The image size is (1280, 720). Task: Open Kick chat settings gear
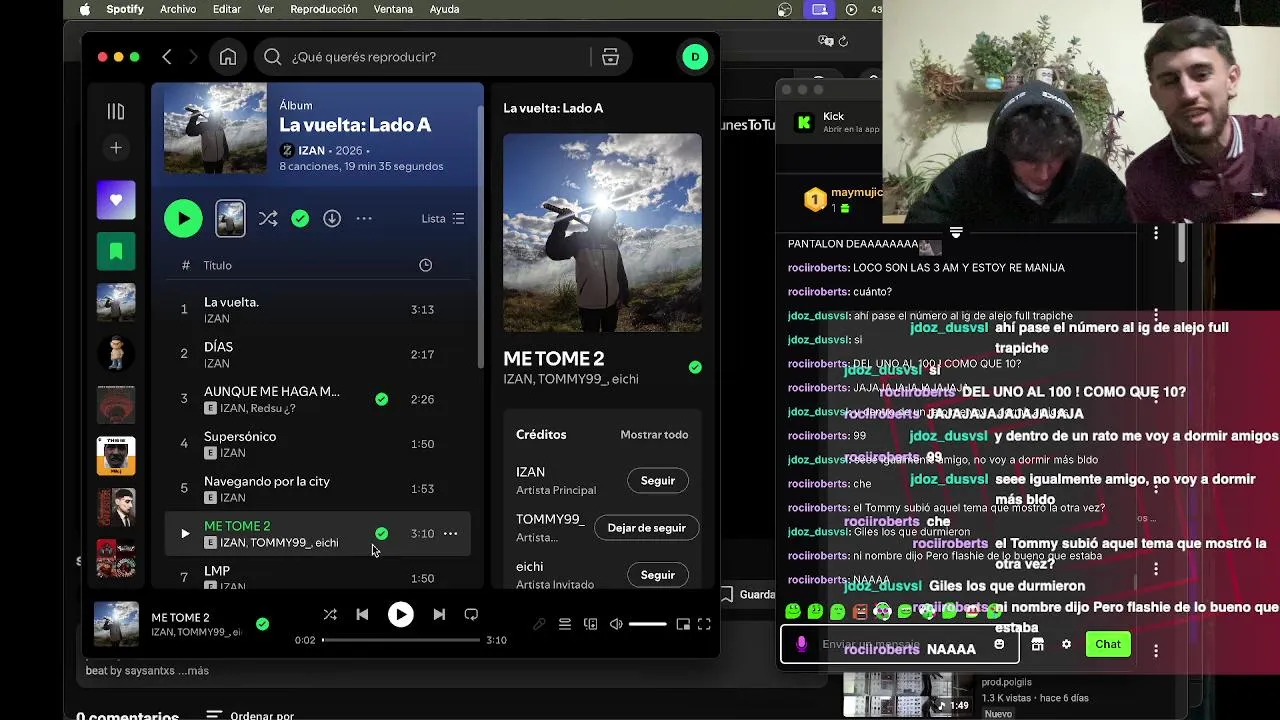[x=1066, y=644]
